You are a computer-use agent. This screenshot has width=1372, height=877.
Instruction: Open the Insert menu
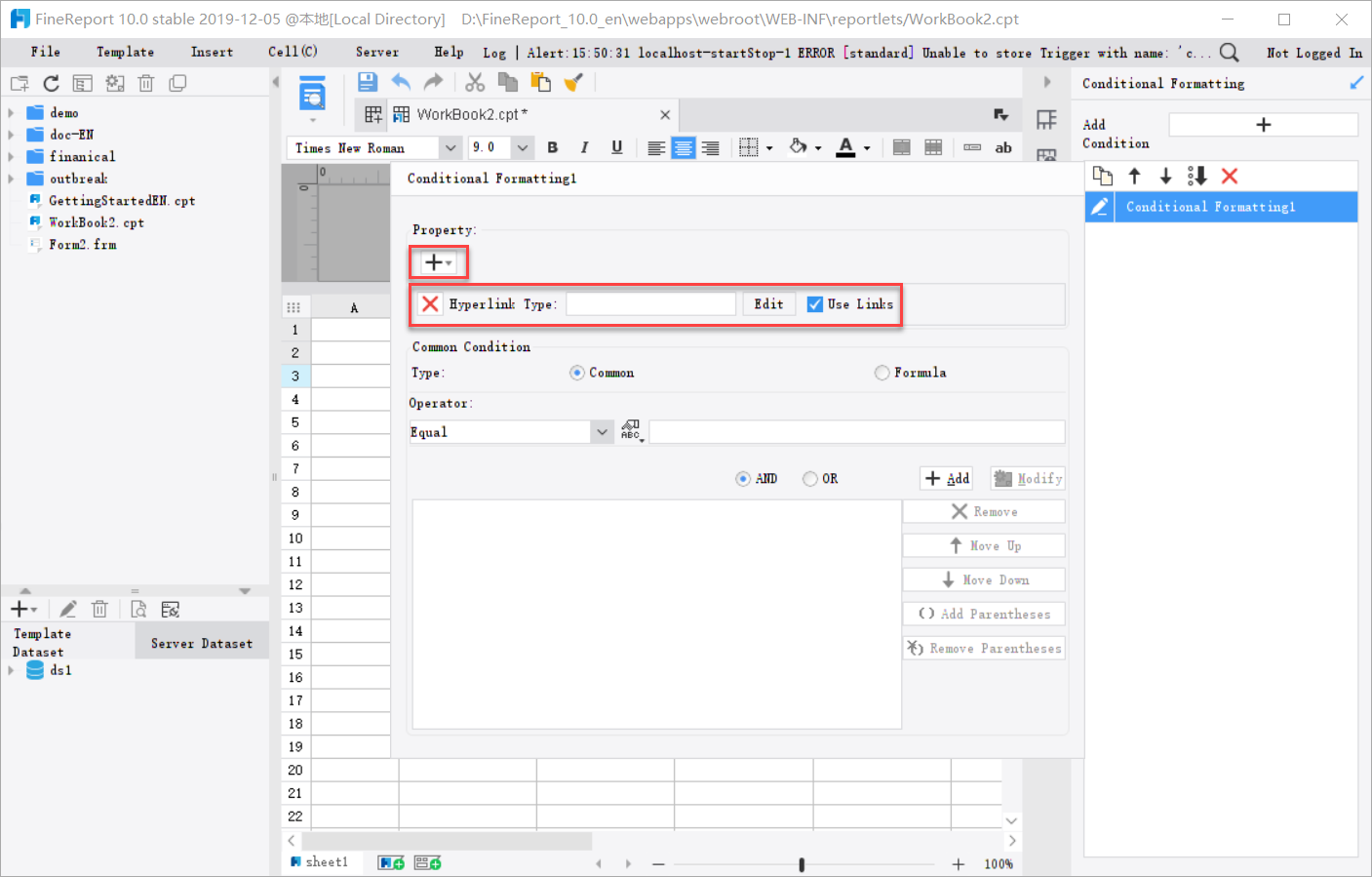[x=211, y=52]
